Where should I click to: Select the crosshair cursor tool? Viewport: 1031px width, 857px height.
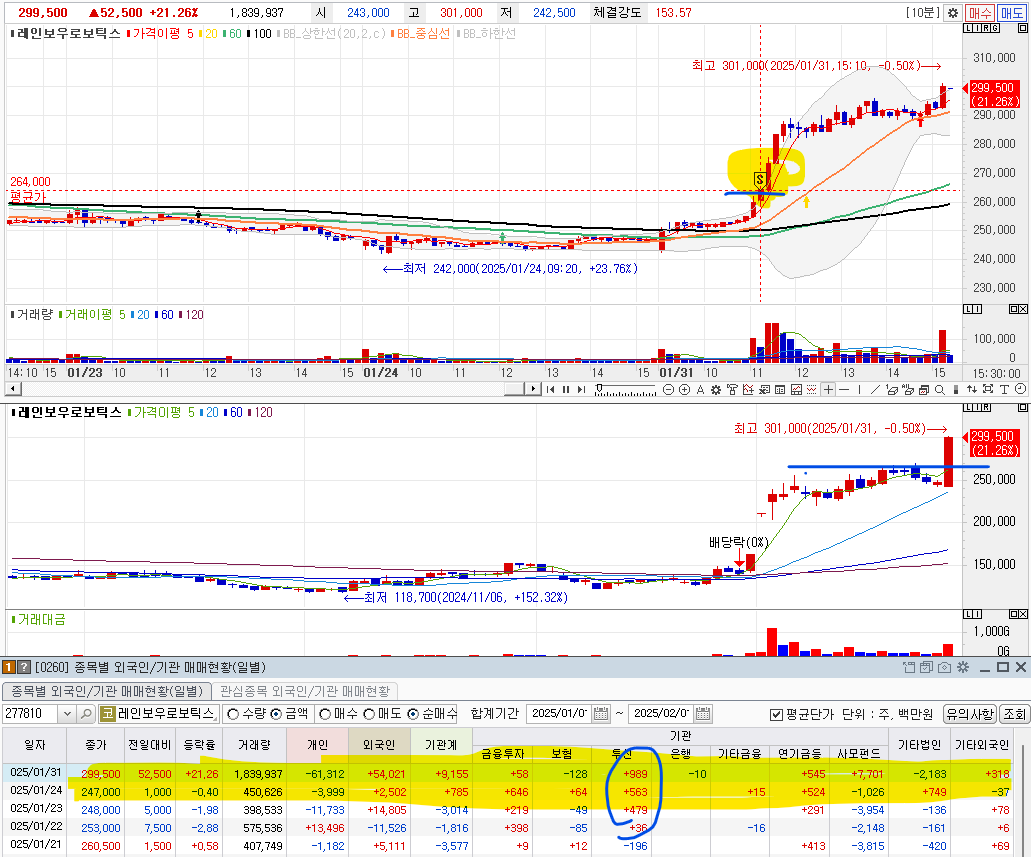pyautogui.click(x=828, y=389)
